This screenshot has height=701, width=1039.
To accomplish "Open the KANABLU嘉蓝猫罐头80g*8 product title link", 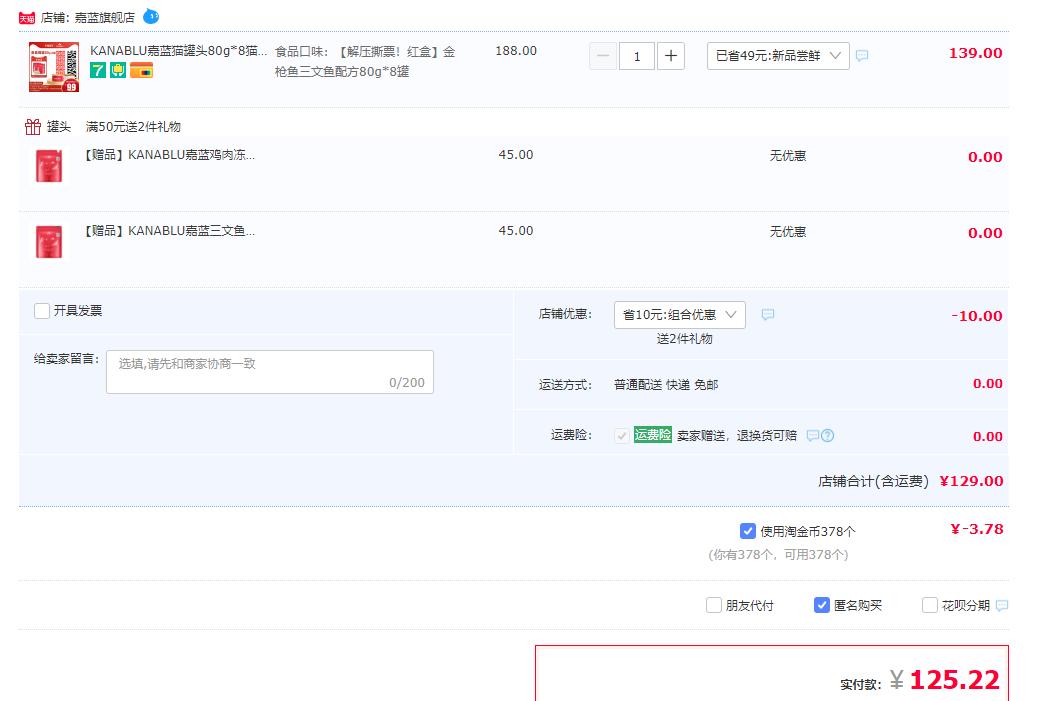I will [x=179, y=50].
